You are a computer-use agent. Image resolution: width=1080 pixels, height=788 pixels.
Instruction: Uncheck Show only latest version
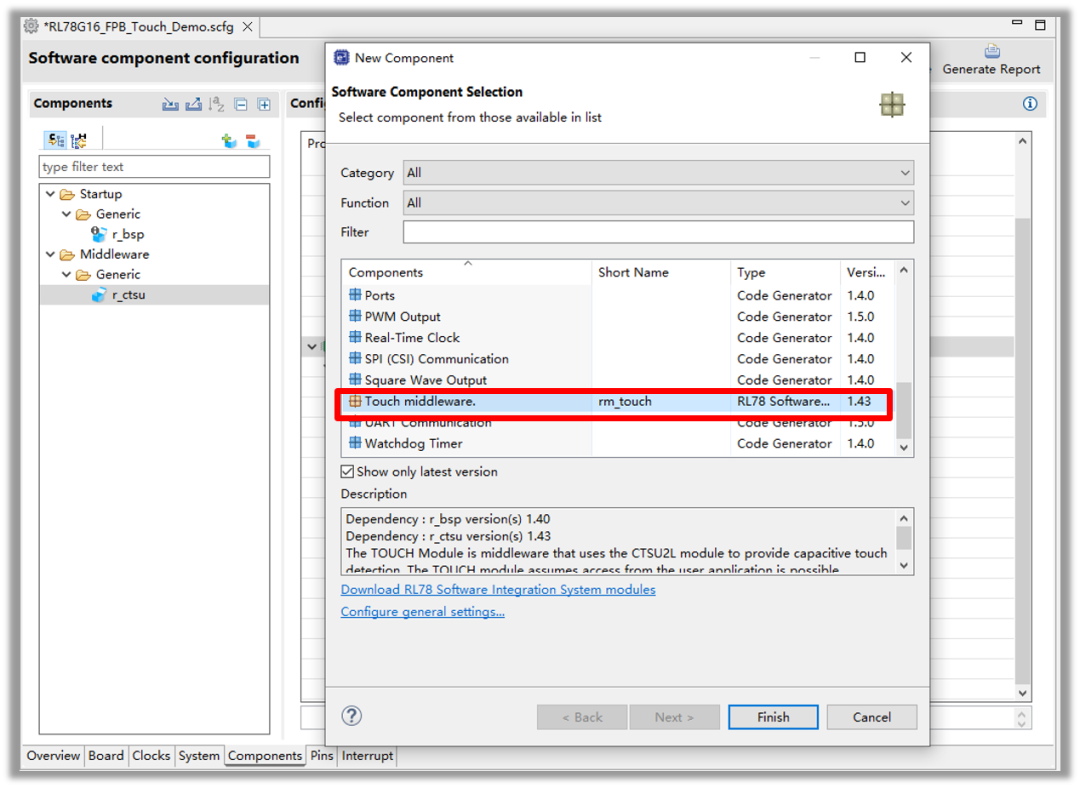pyautogui.click(x=347, y=472)
